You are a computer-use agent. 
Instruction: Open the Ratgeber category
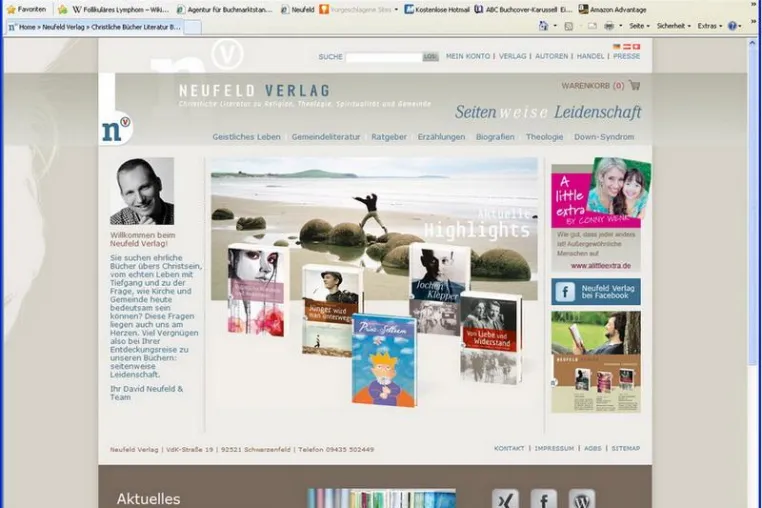click(389, 137)
